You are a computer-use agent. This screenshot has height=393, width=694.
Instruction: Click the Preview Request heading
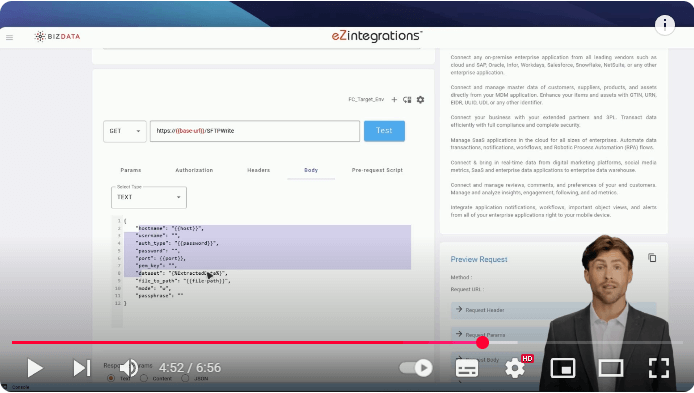[479, 260]
